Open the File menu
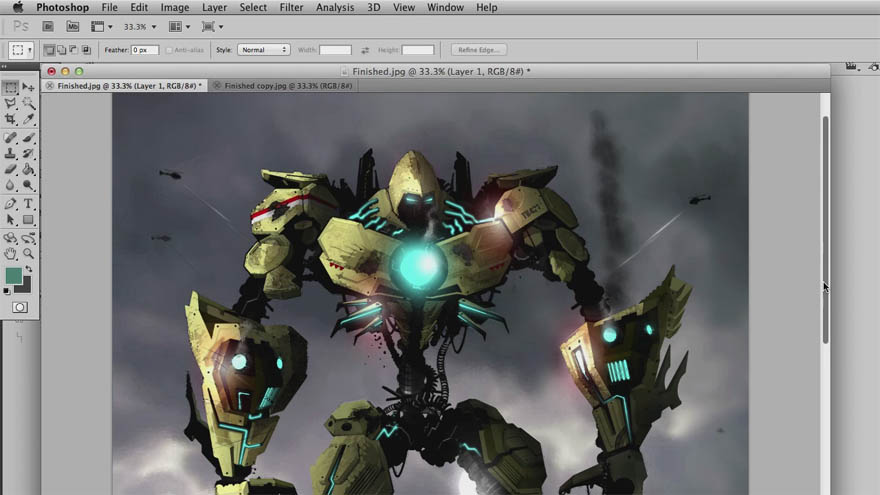The height and width of the screenshot is (495, 880). pyautogui.click(x=109, y=7)
